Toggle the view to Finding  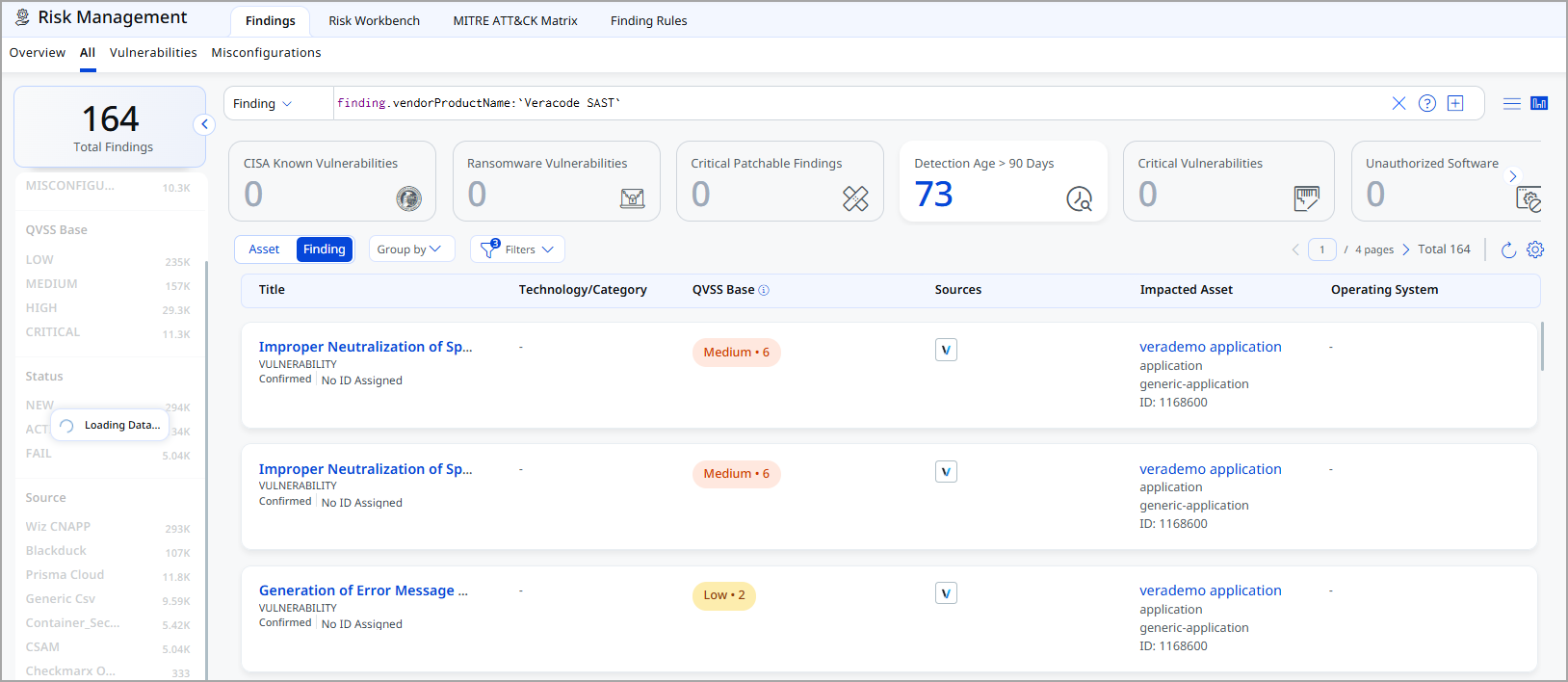[325, 249]
